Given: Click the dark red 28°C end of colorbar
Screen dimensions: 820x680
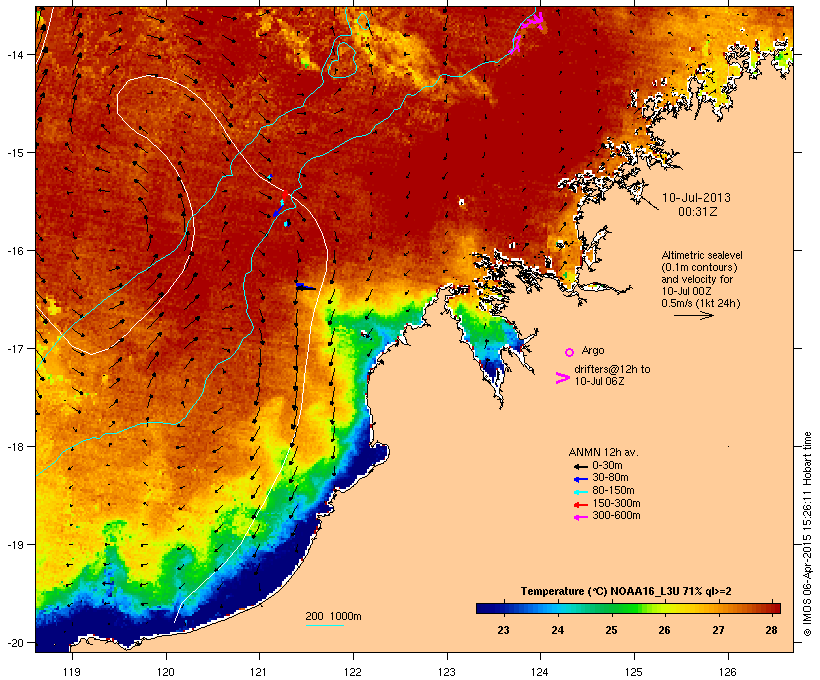Looking at the screenshot, I should pyautogui.click(x=775, y=608).
